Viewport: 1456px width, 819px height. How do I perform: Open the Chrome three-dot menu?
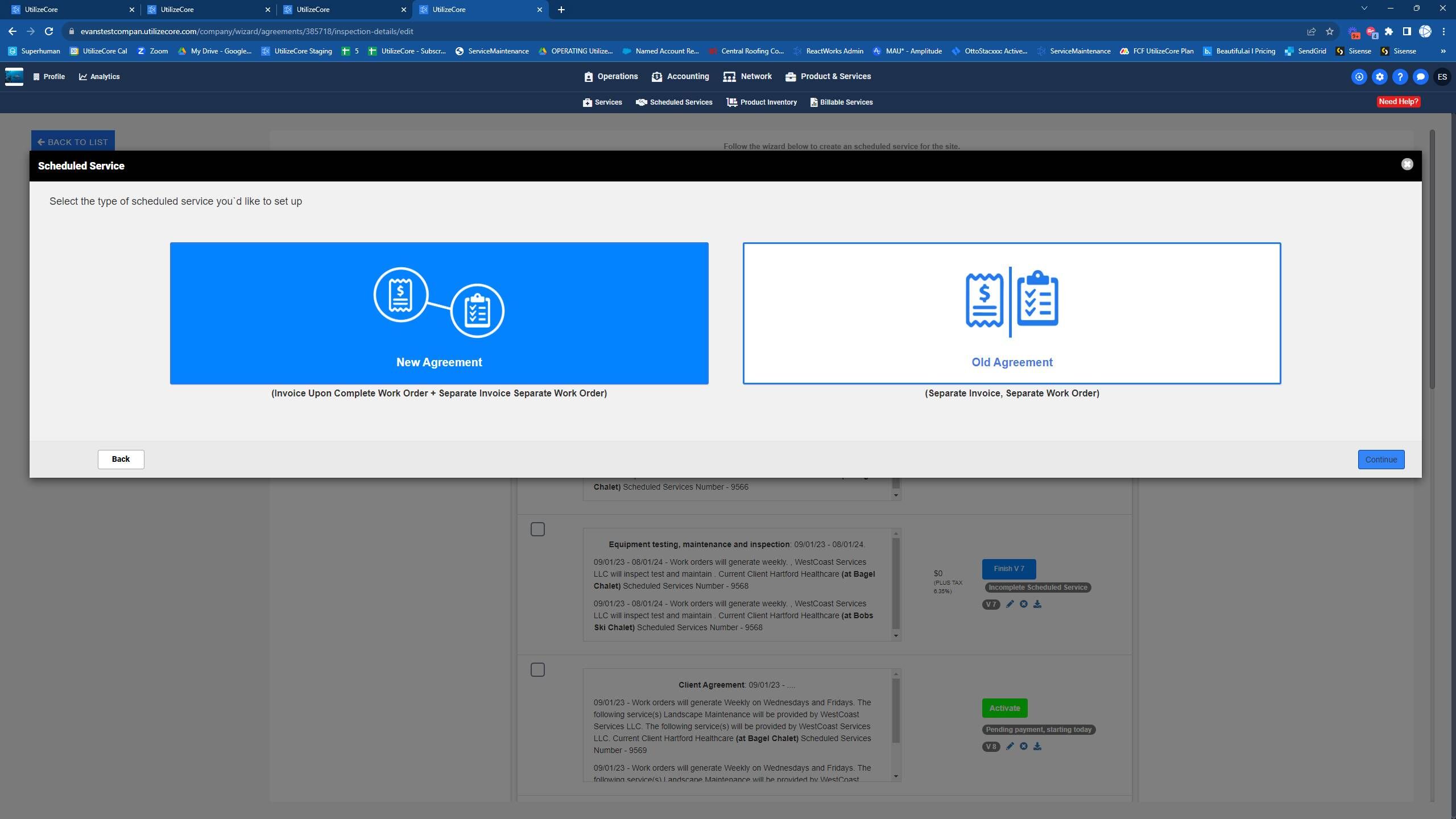[x=1443, y=31]
